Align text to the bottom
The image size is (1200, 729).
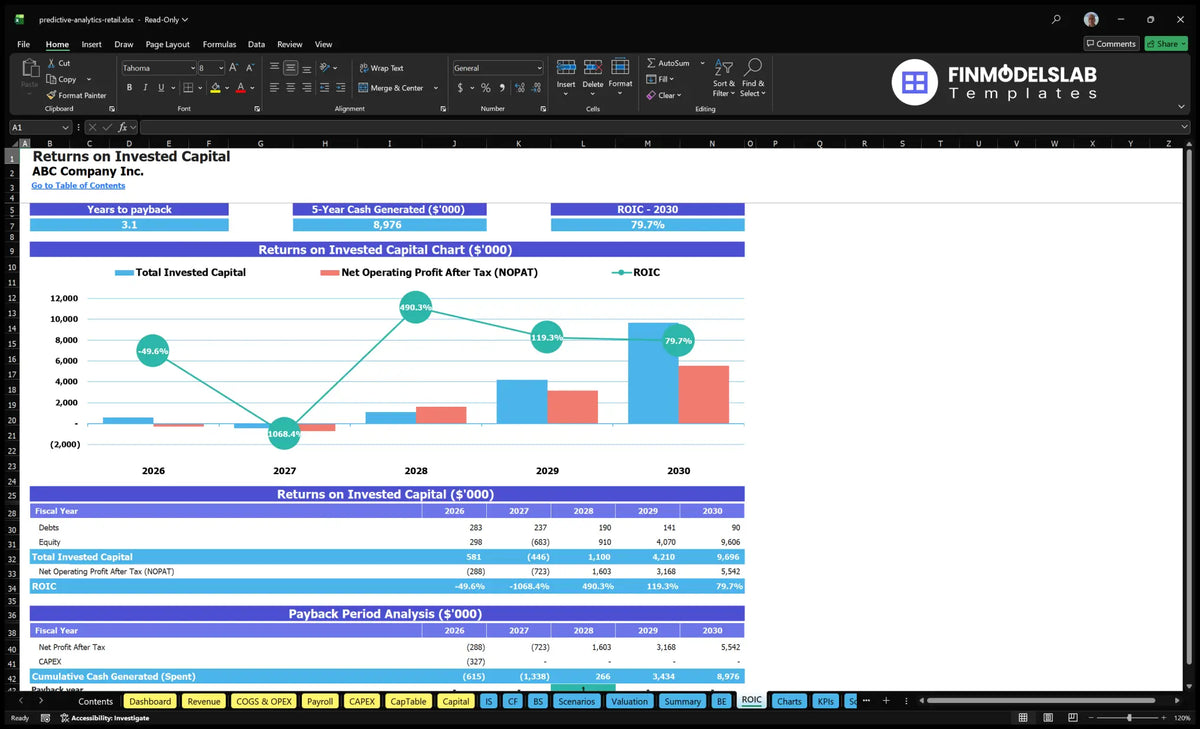pyautogui.click(x=307, y=68)
